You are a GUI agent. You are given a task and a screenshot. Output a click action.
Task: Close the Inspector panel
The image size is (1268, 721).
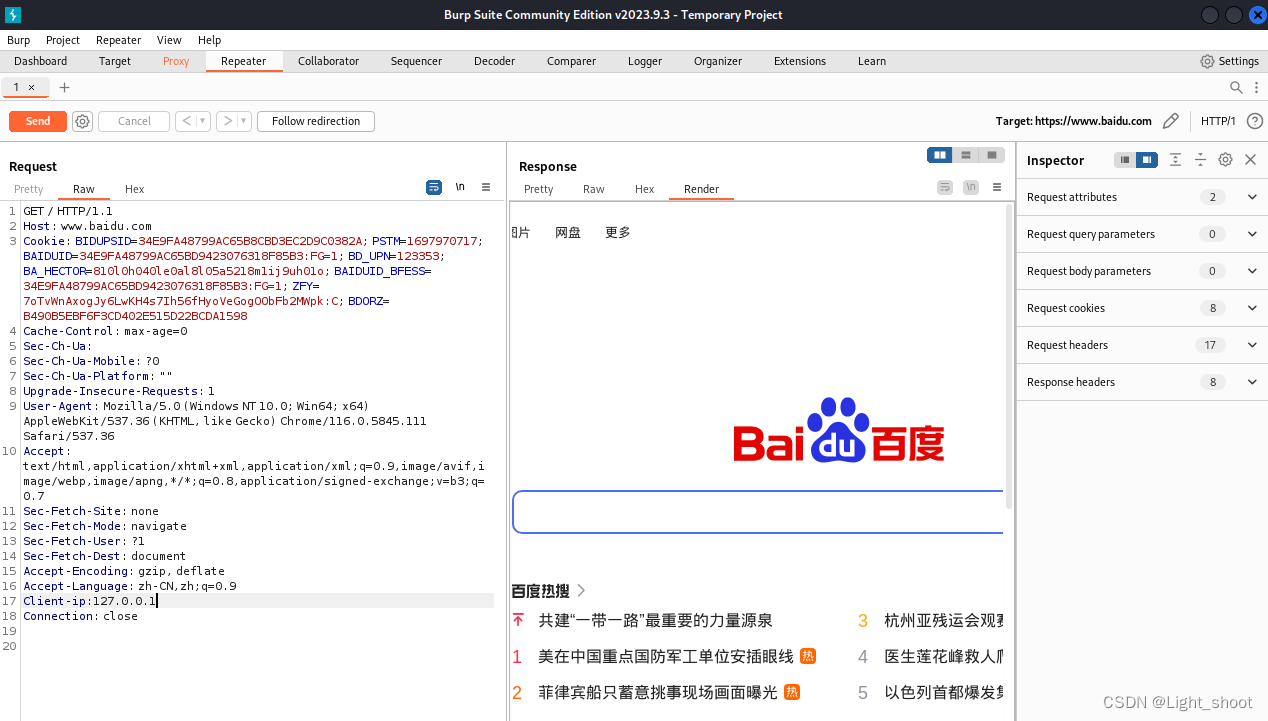click(1250, 160)
